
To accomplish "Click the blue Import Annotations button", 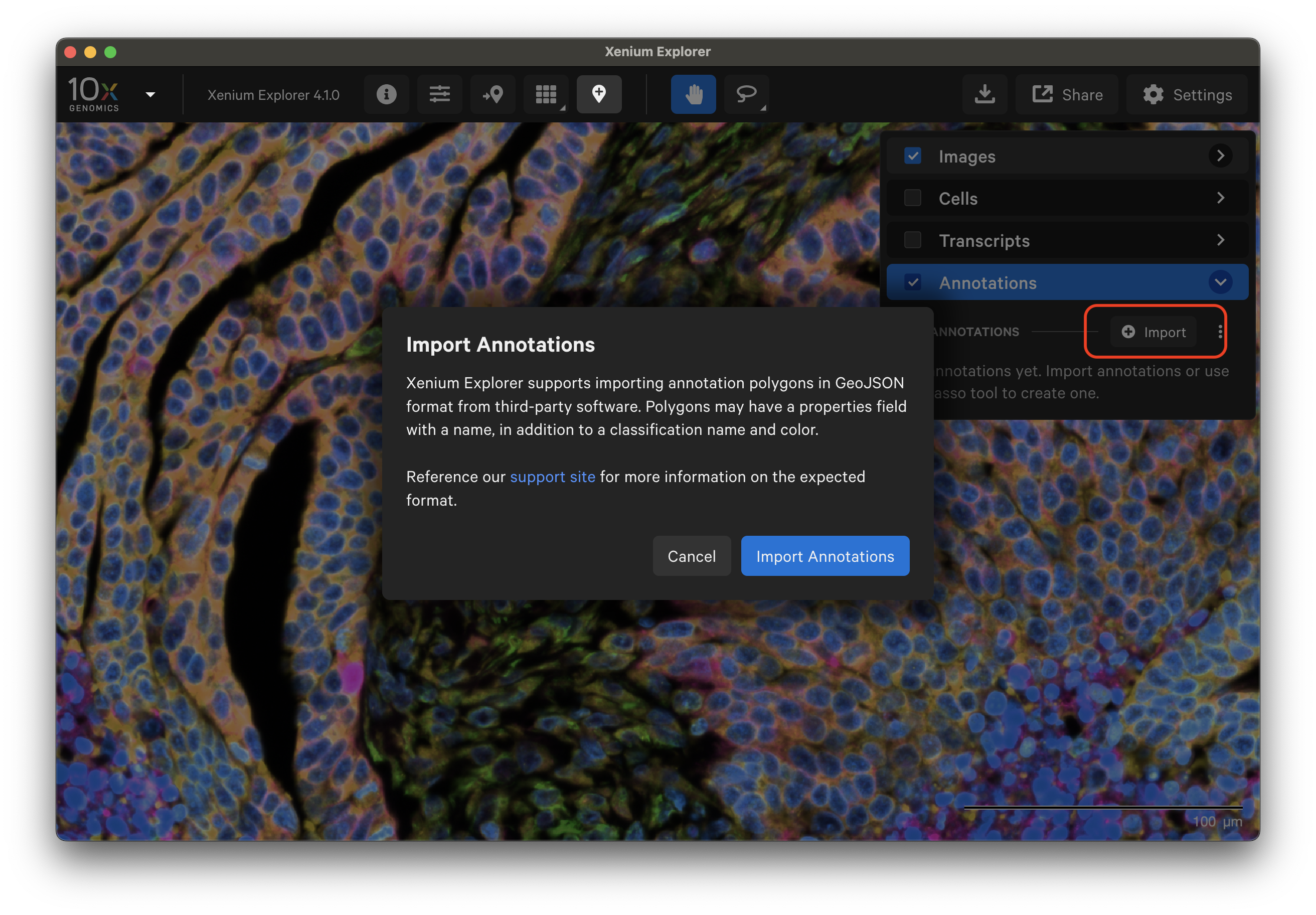I will 825,556.
